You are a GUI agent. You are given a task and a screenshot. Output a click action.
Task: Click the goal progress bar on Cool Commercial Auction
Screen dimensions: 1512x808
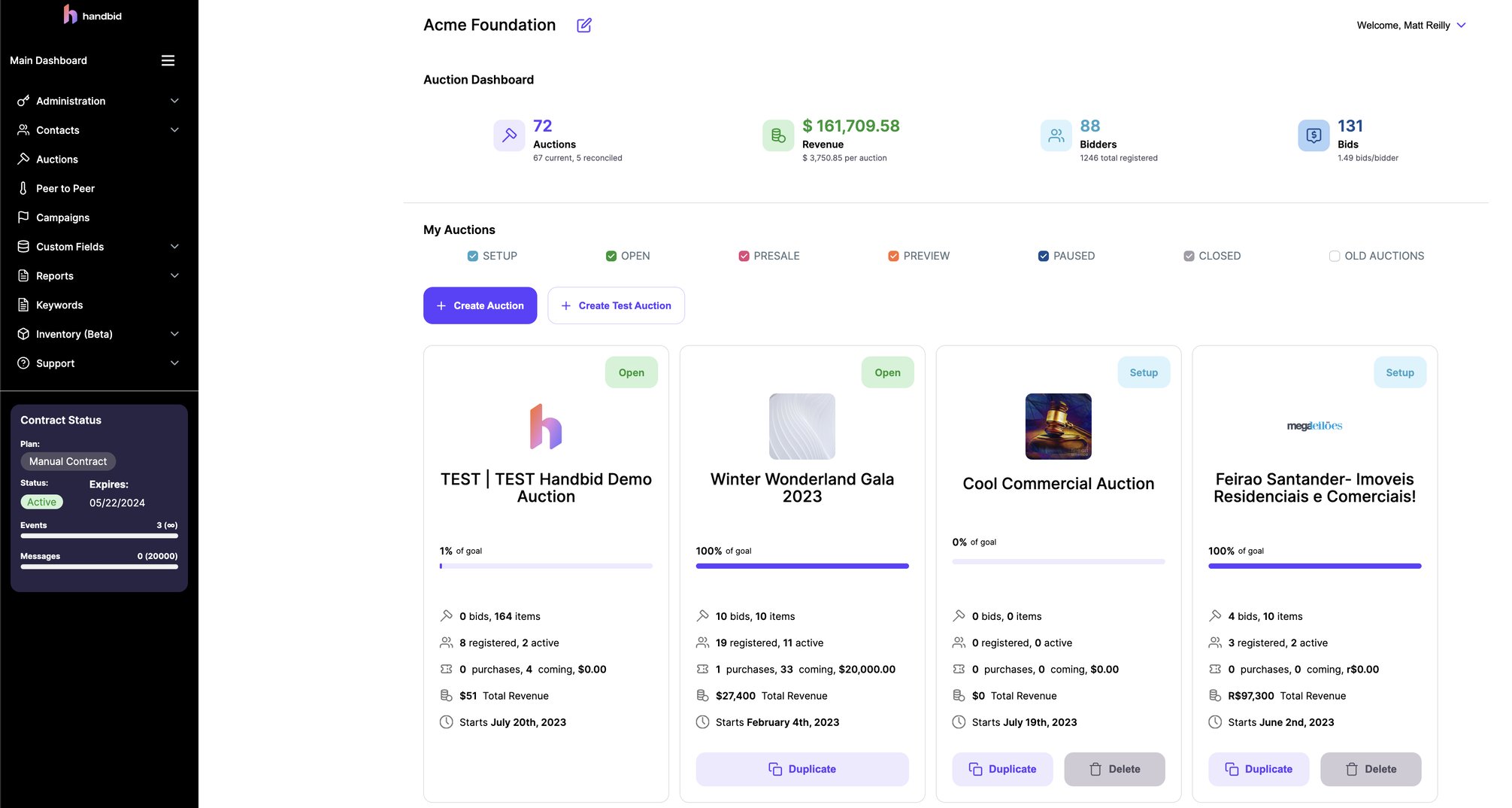pos(1058,561)
